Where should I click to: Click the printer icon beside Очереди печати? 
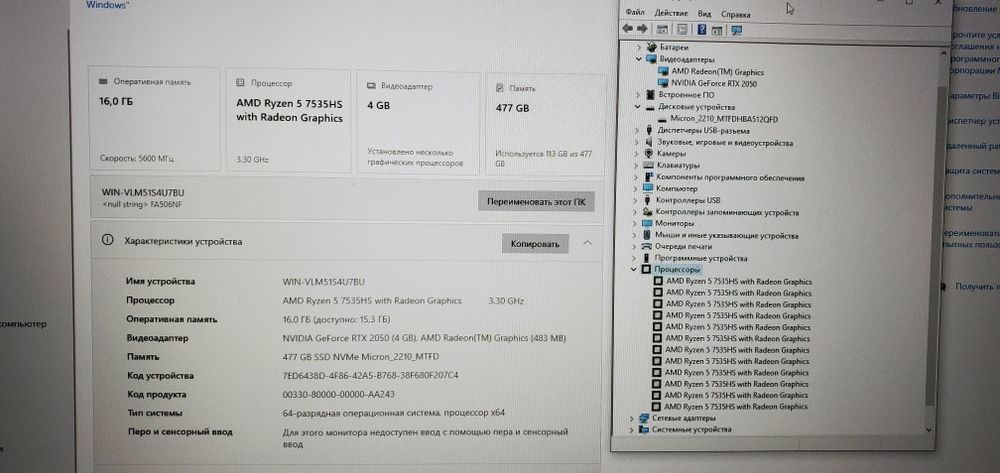click(647, 247)
